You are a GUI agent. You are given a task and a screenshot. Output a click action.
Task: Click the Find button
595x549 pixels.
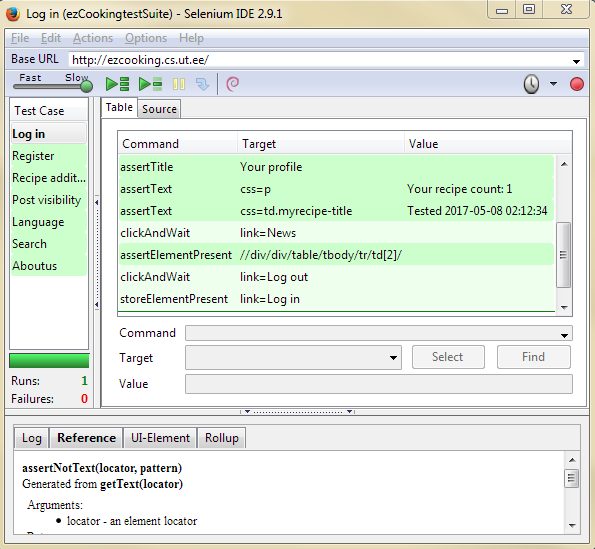(x=534, y=357)
